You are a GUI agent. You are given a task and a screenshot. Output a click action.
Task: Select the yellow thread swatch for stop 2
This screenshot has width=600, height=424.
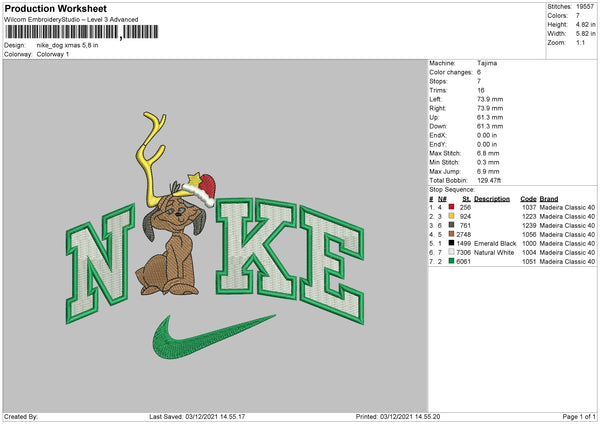pyautogui.click(x=452, y=216)
